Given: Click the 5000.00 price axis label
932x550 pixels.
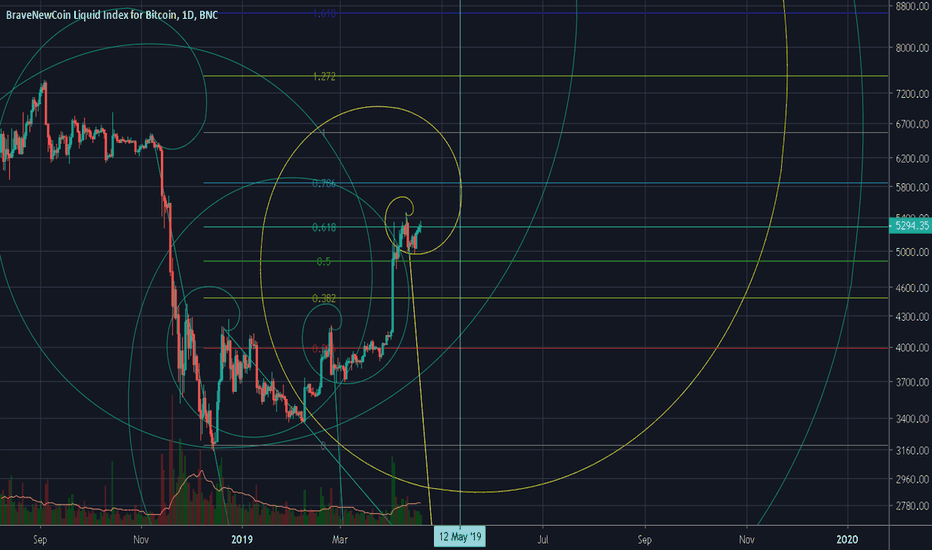Looking at the screenshot, I should (x=912, y=252).
